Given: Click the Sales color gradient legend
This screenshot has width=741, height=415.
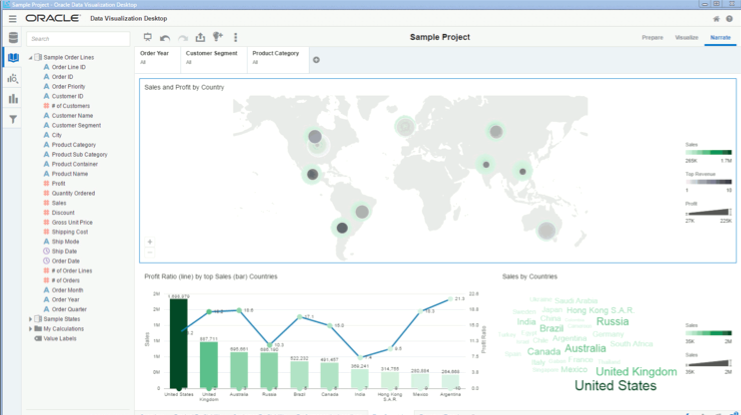Looking at the screenshot, I should click(708, 152).
